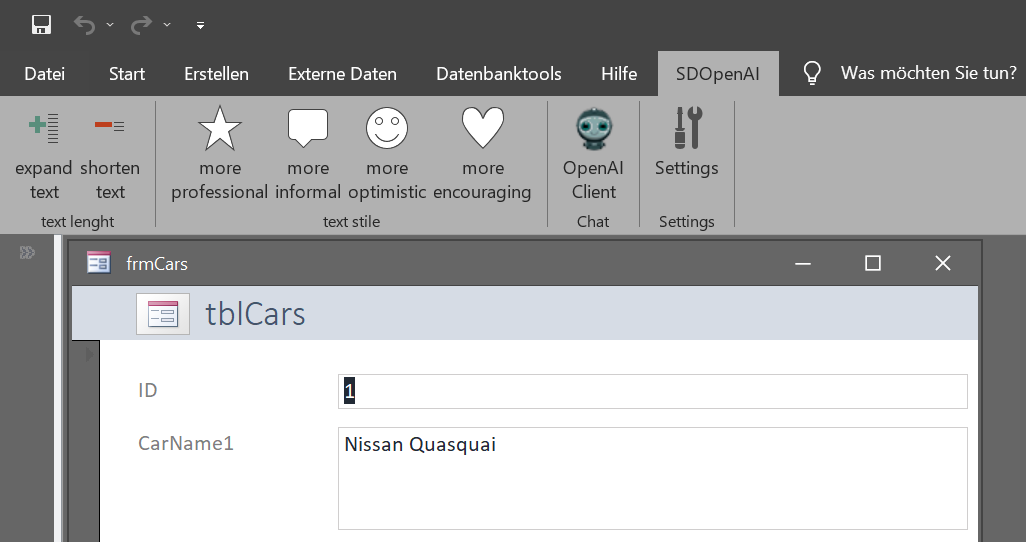Open the Externe Daten tab
Screen dimensions: 1026x542
pos(342,73)
